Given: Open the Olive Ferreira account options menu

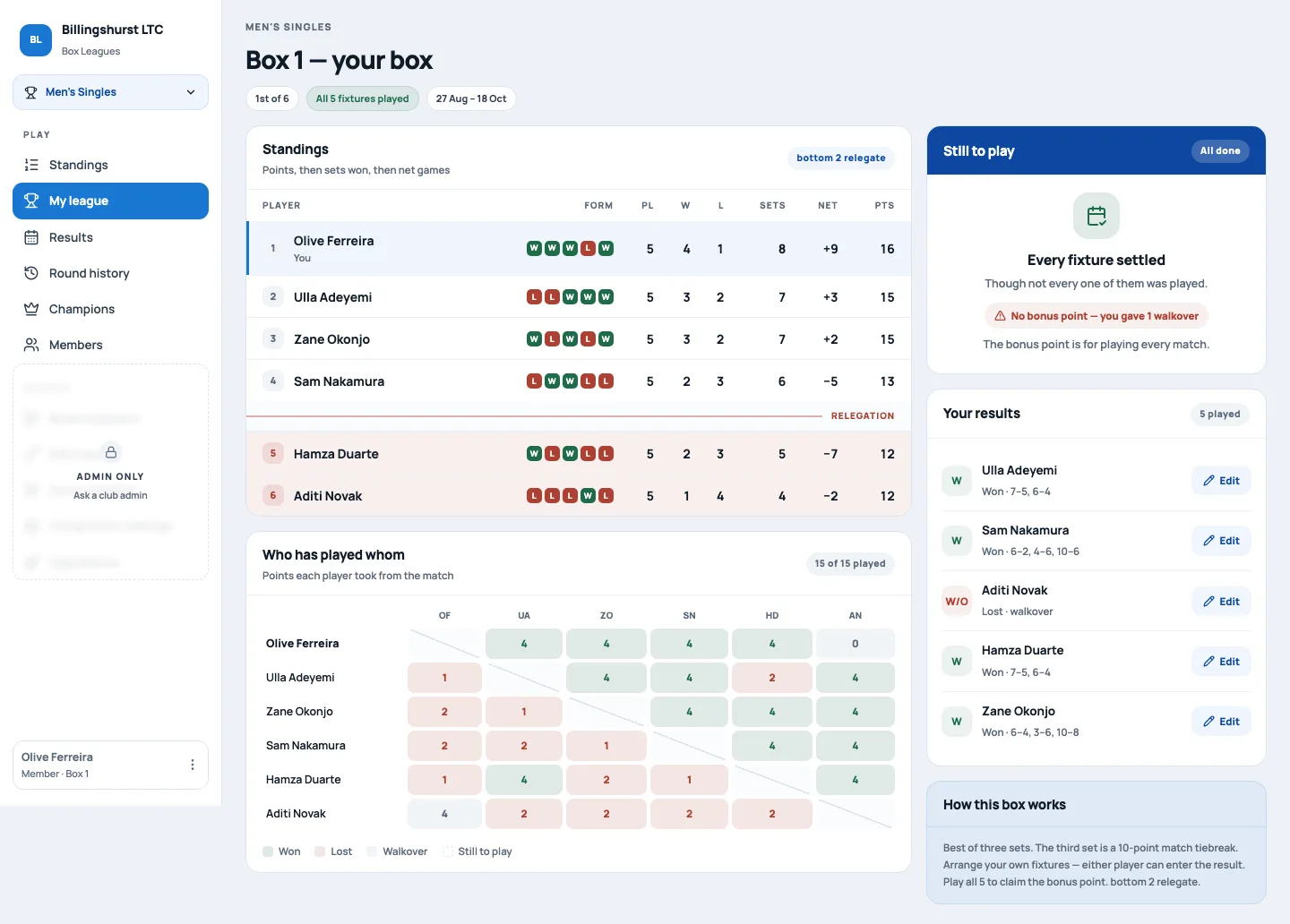Looking at the screenshot, I should (193, 765).
